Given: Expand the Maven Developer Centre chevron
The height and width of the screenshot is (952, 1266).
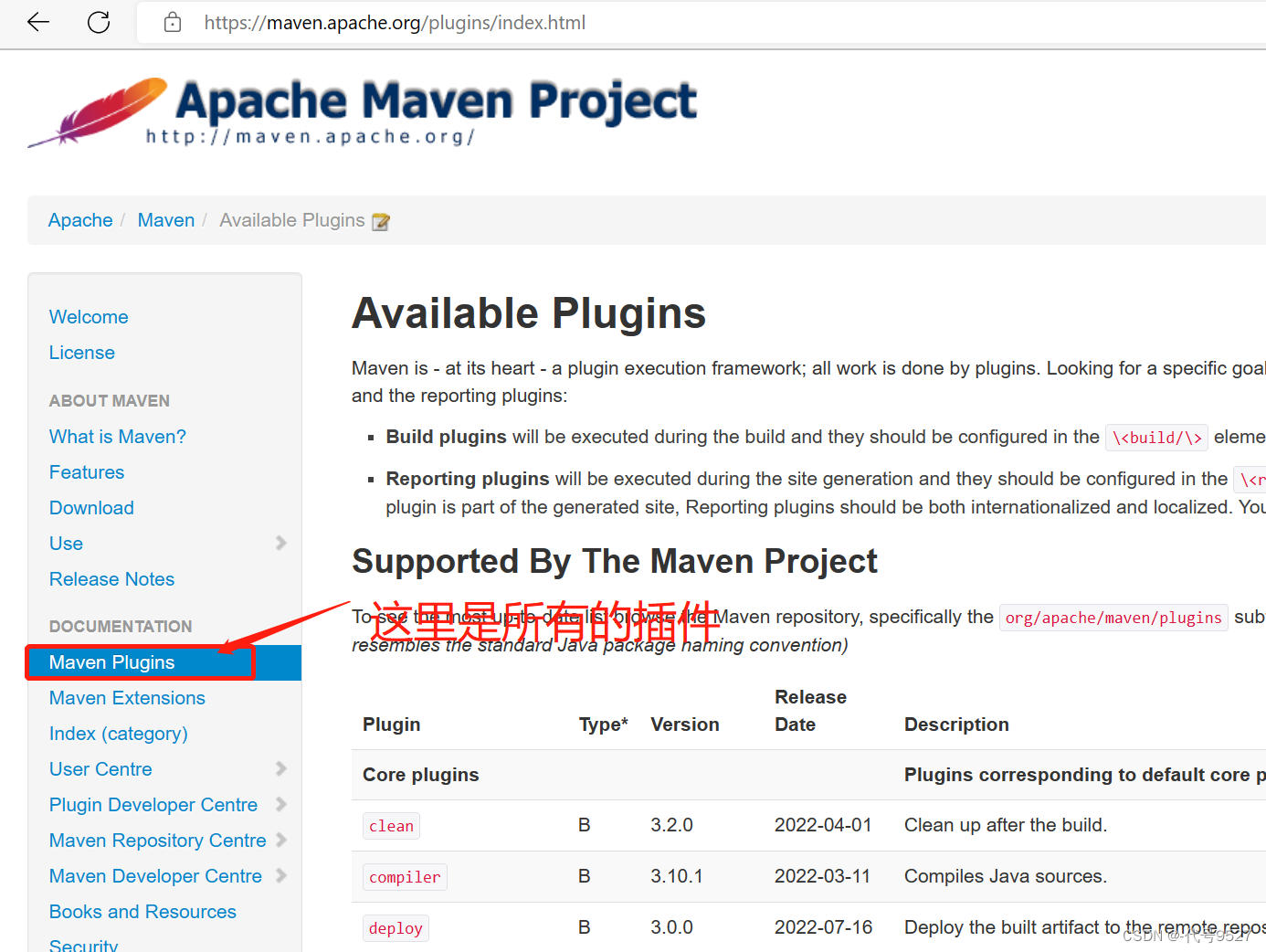Looking at the screenshot, I should click(281, 875).
